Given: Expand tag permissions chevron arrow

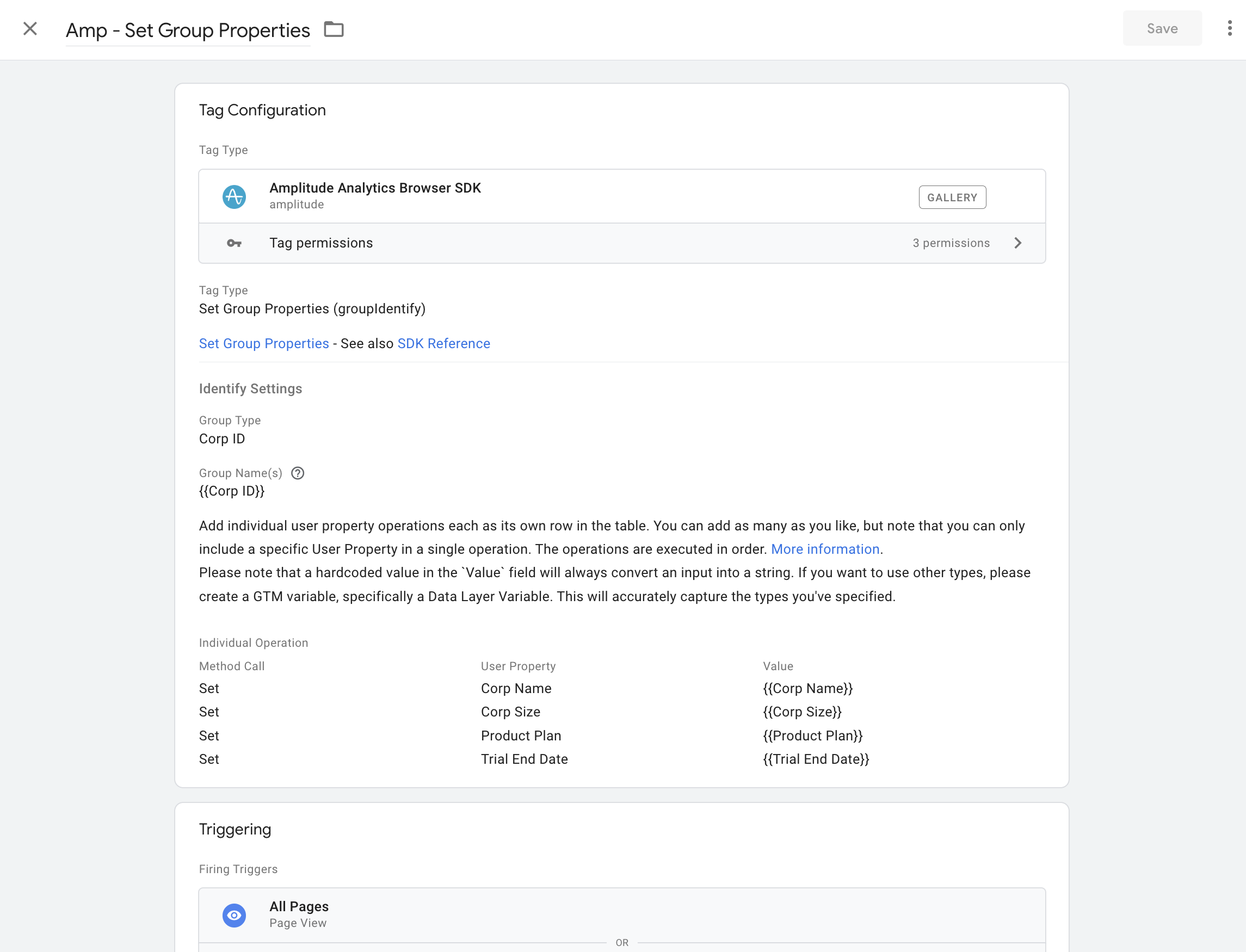Looking at the screenshot, I should tap(1017, 243).
